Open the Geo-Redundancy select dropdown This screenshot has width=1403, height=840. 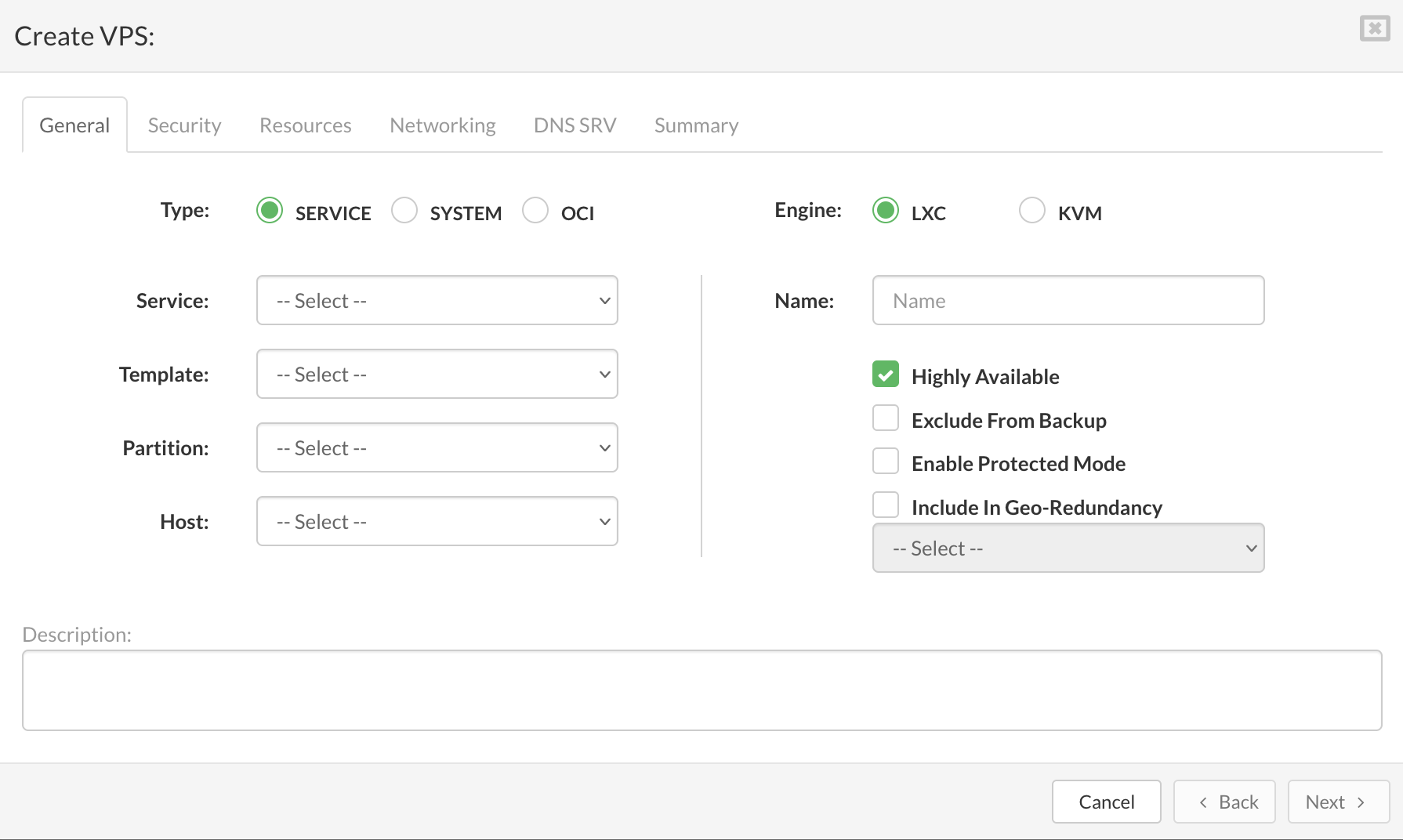coord(1068,548)
